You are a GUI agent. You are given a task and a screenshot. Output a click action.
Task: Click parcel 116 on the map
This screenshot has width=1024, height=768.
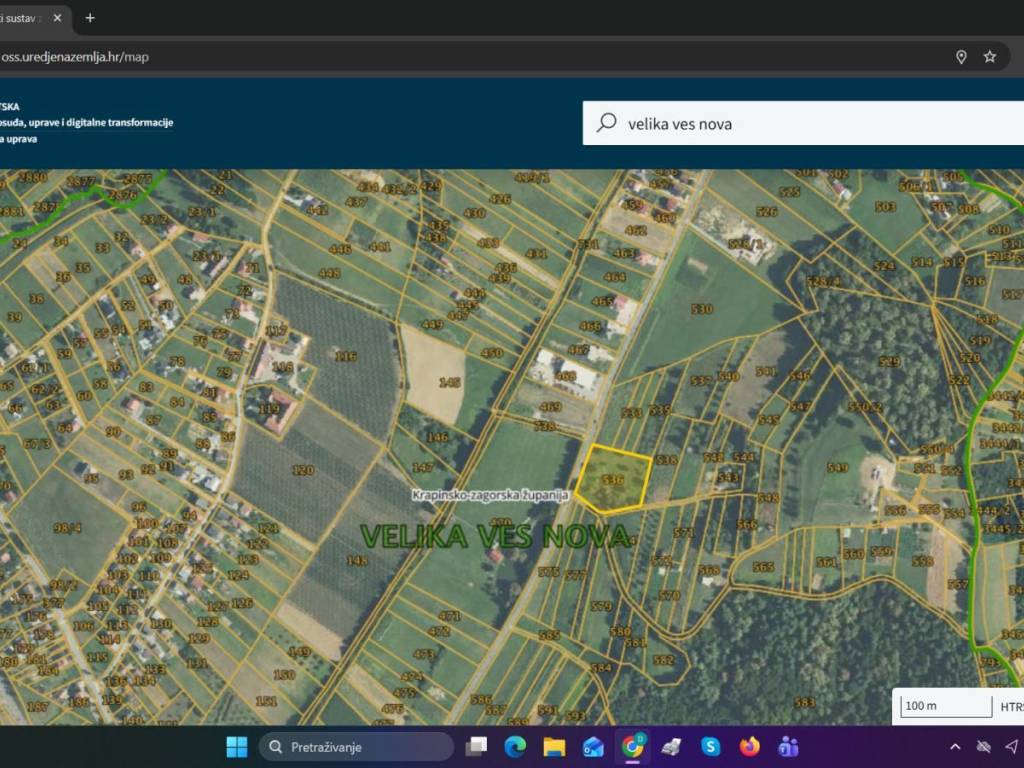pyautogui.click(x=346, y=356)
